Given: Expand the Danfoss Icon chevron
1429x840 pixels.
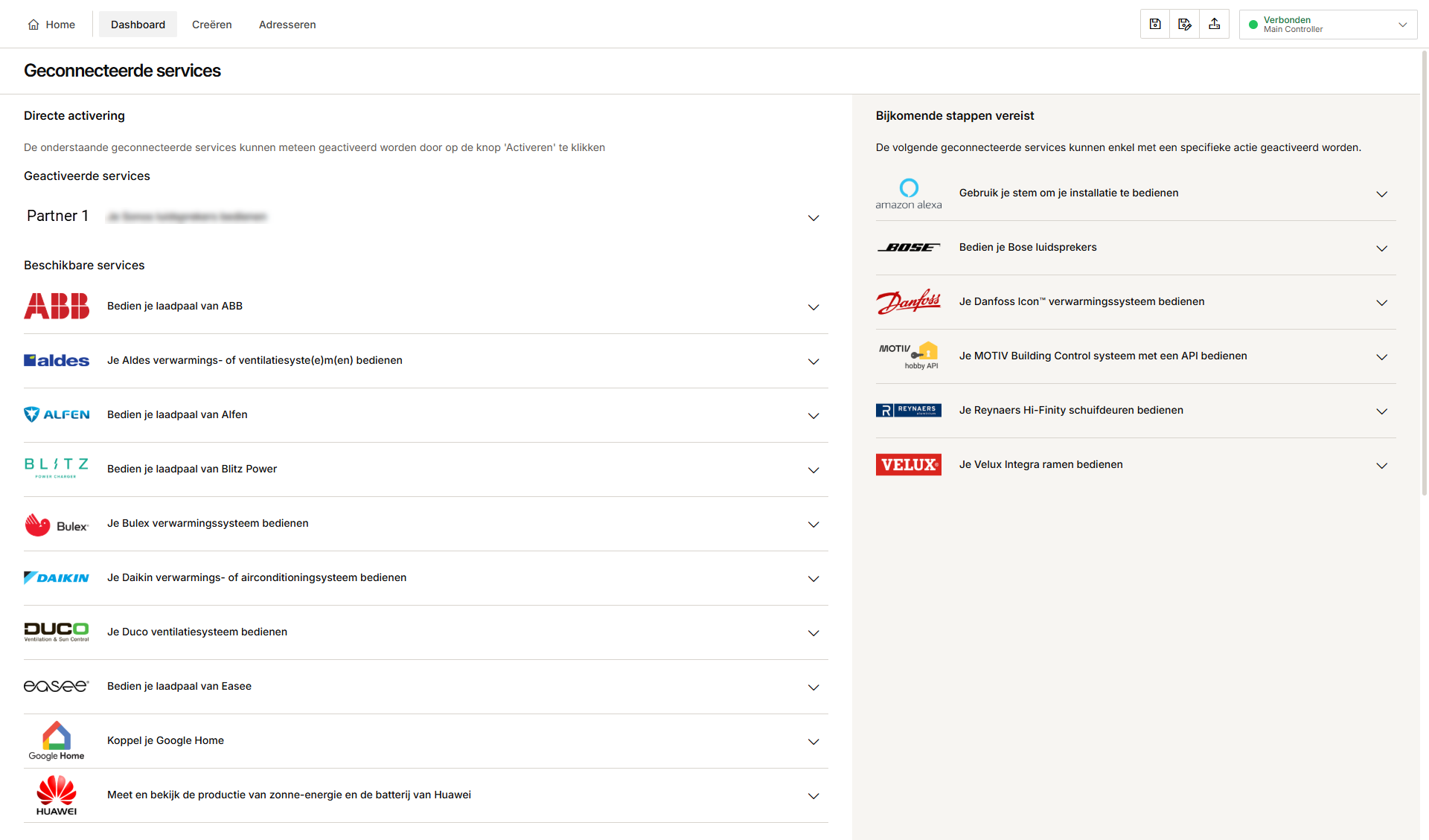Looking at the screenshot, I should click(1382, 303).
